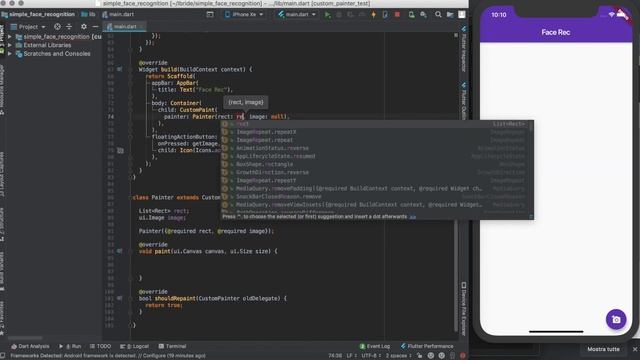Select the GrowthDirection.reverse suggestion
This screenshot has height=360, width=640.
pyautogui.click(x=376, y=172)
